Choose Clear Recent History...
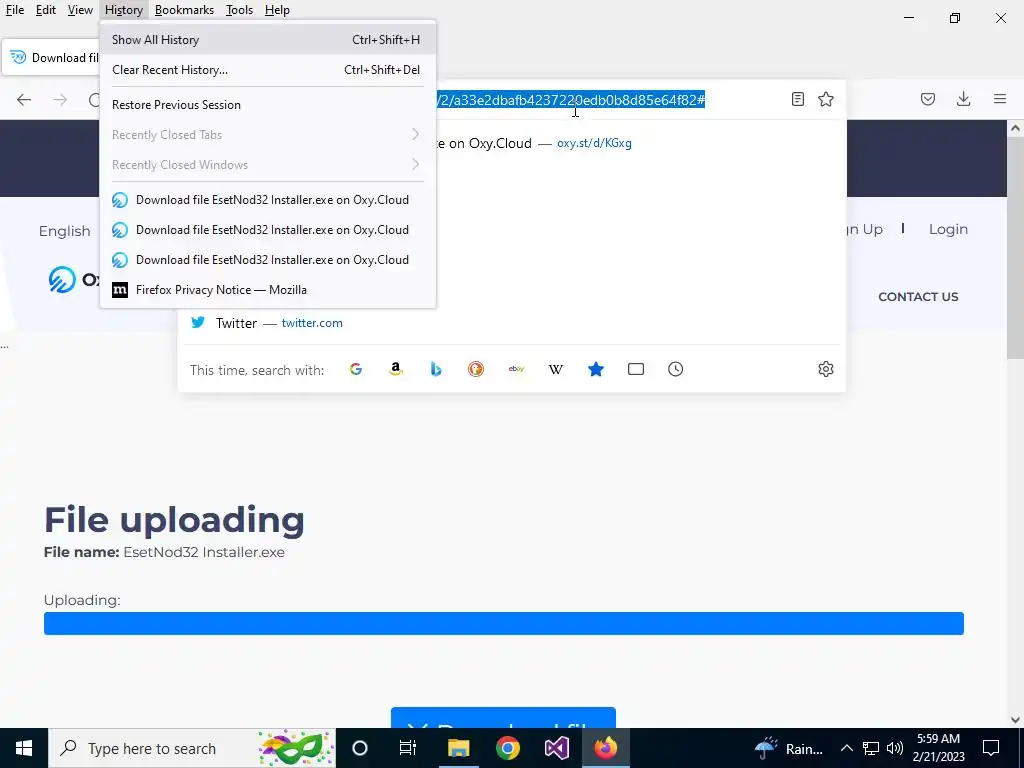 click(268, 70)
